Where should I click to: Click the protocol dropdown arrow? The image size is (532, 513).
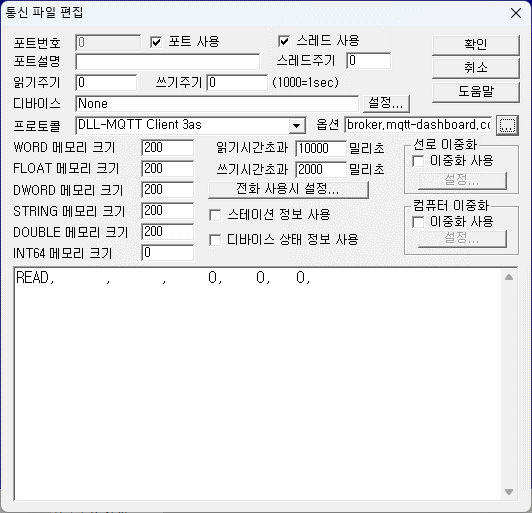click(297, 126)
